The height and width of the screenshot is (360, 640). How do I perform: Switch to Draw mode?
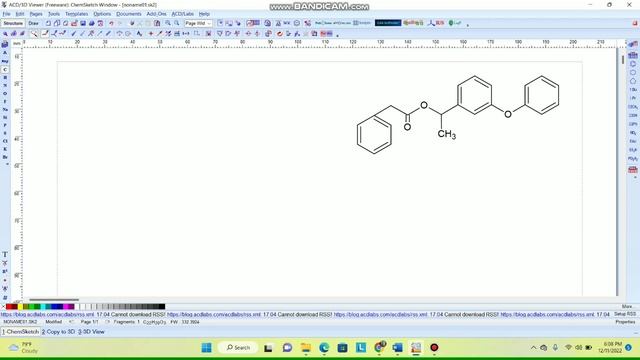click(33, 23)
